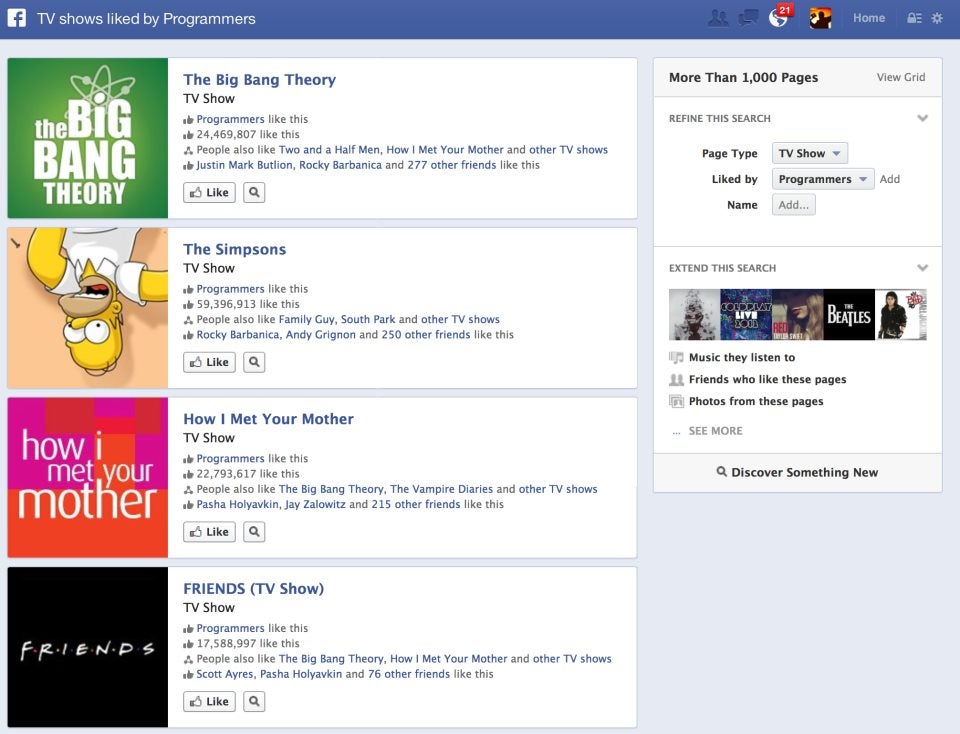Image resolution: width=960 pixels, height=734 pixels.
Task: Click The Simpsons Homer thumbnail
Action: (x=88, y=307)
